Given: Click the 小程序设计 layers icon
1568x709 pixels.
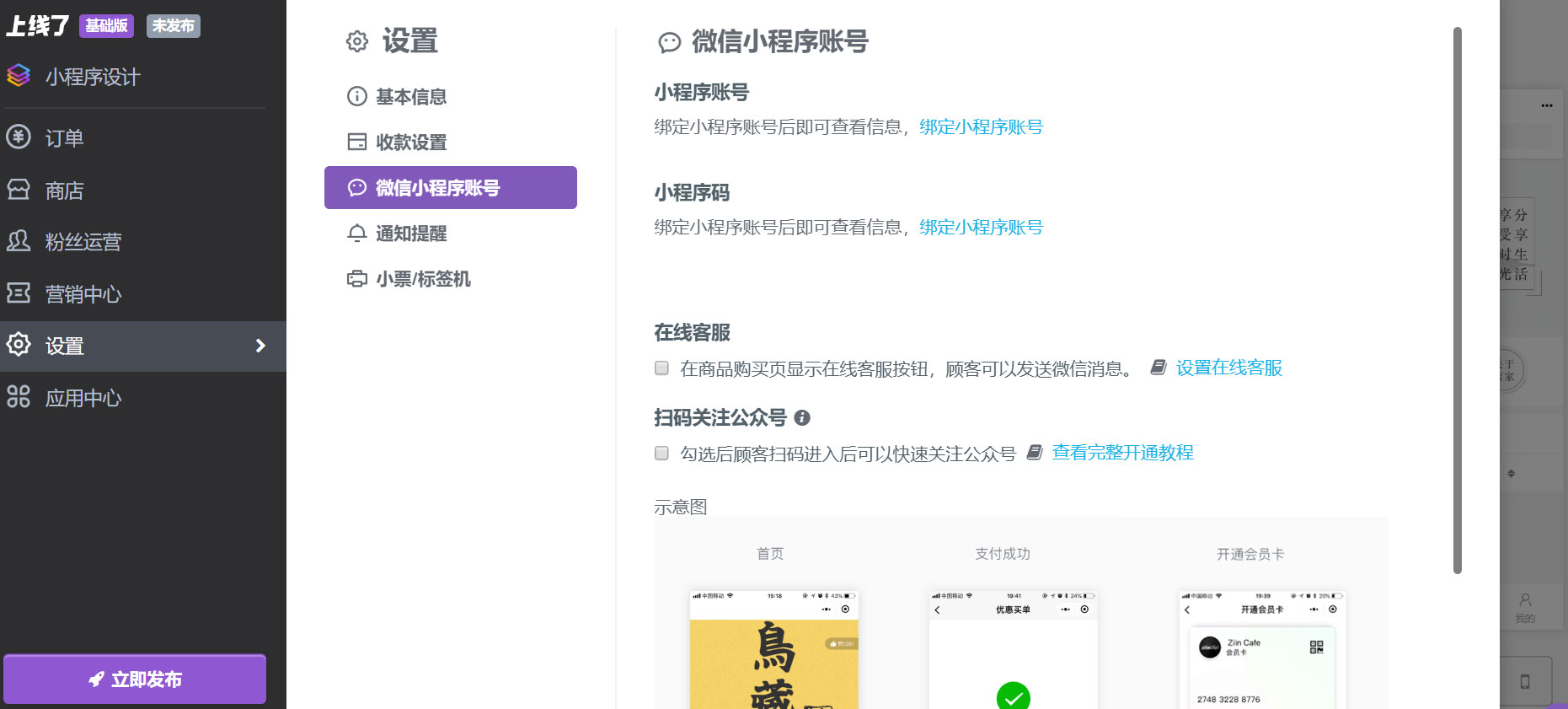Looking at the screenshot, I should pyautogui.click(x=19, y=76).
